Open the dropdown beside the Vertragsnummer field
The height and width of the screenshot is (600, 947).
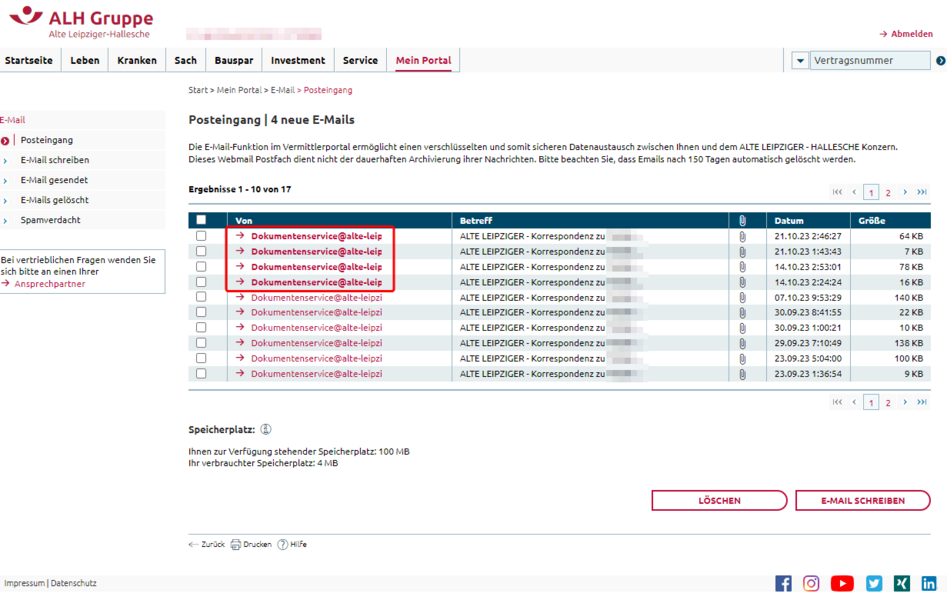pos(800,60)
